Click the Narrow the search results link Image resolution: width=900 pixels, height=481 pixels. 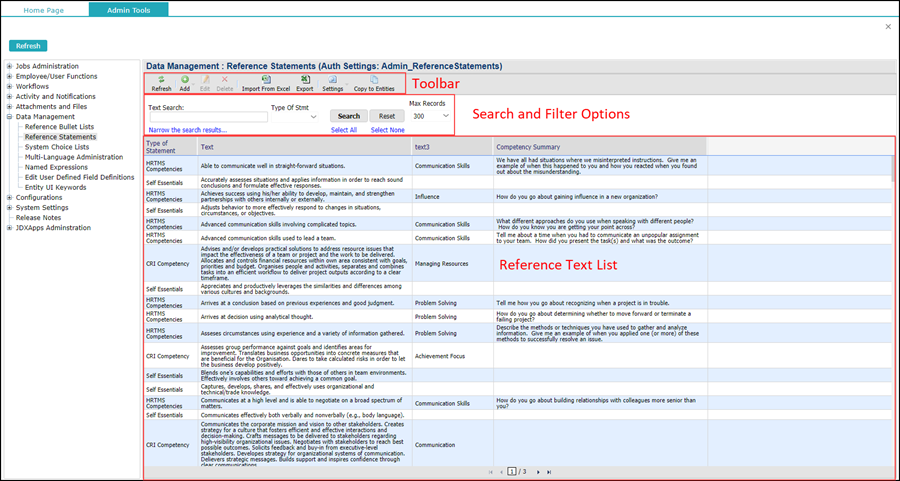pyautogui.click(x=187, y=130)
